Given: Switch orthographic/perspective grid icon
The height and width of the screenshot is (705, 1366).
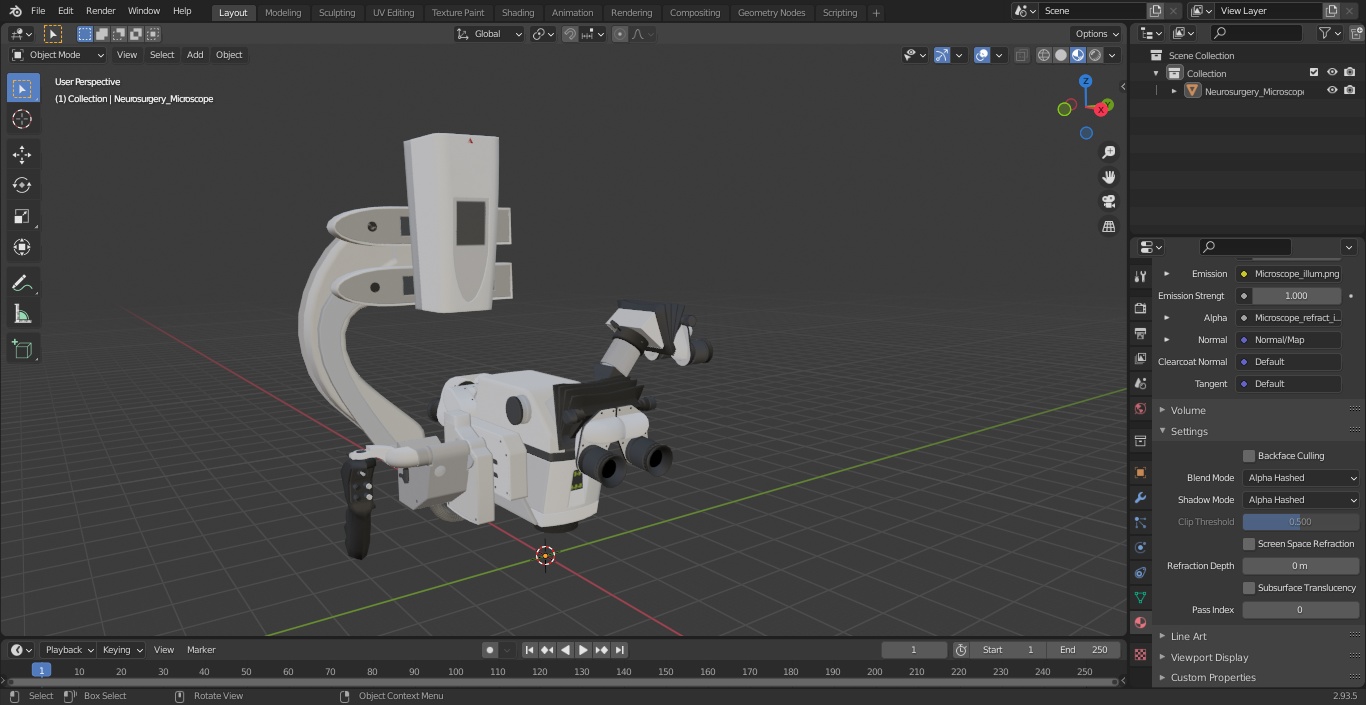Looking at the screenshot, I should (x=1108, y=226).
